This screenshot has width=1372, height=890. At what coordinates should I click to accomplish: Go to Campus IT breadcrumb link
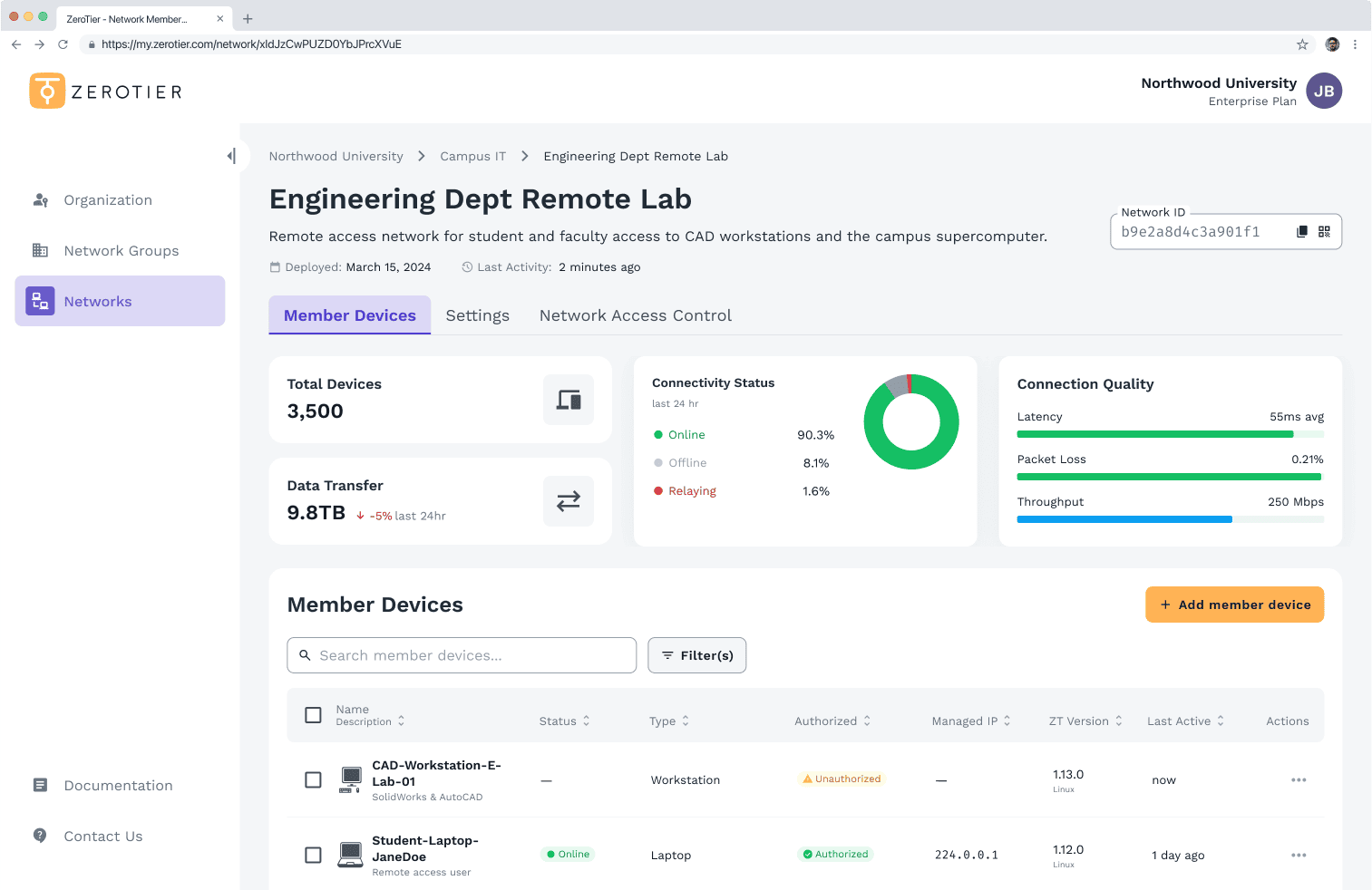tap(472, 157)
